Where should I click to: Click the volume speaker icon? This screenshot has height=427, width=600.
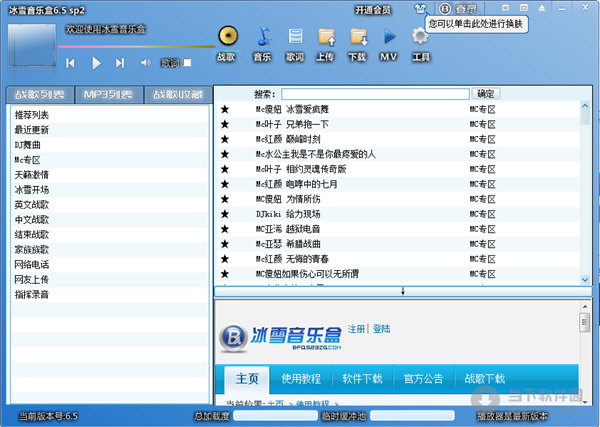click(x=145, y=62)
